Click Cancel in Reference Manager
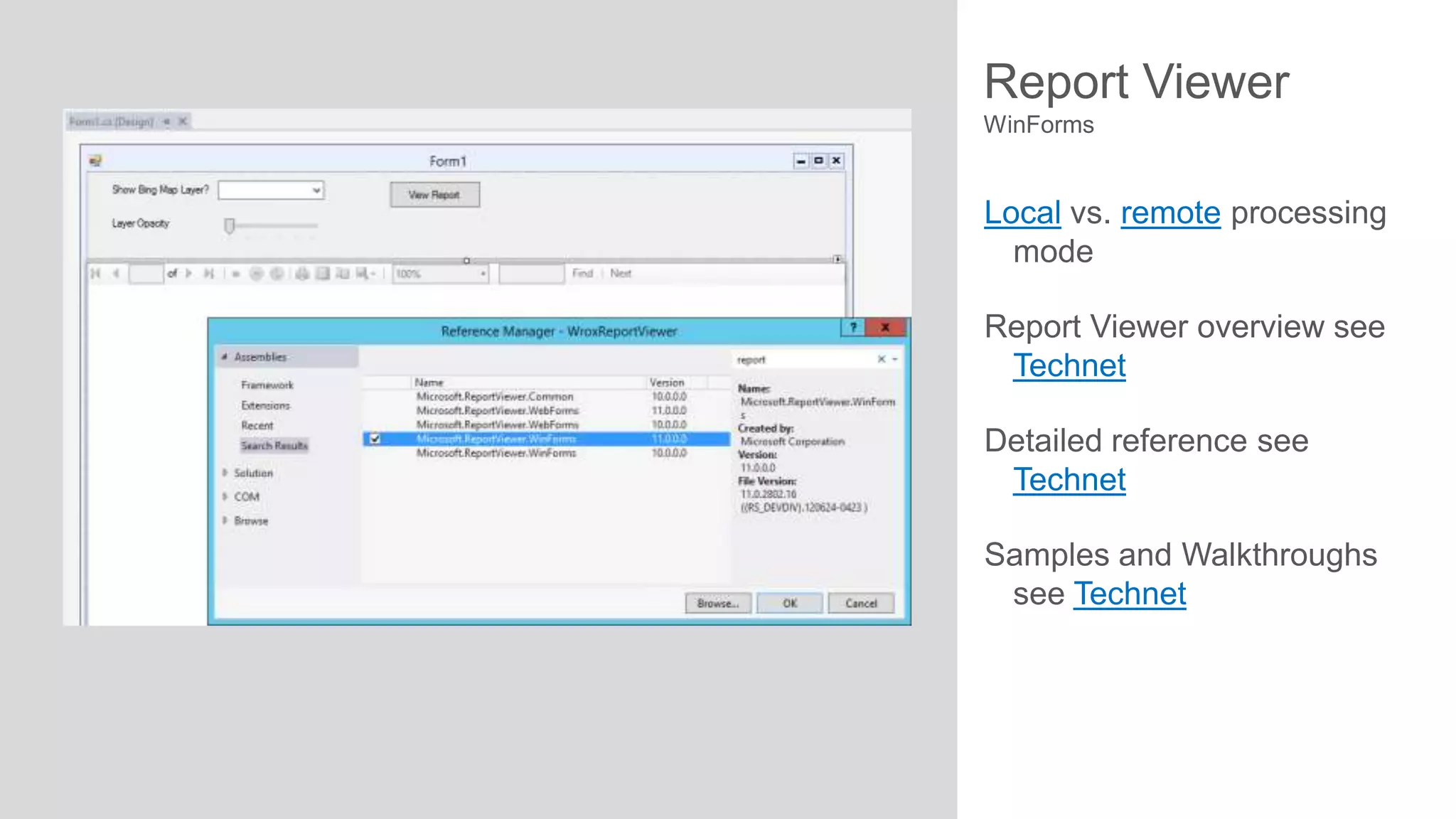The width and height of the screenshot is (1456, 819). 861,604
